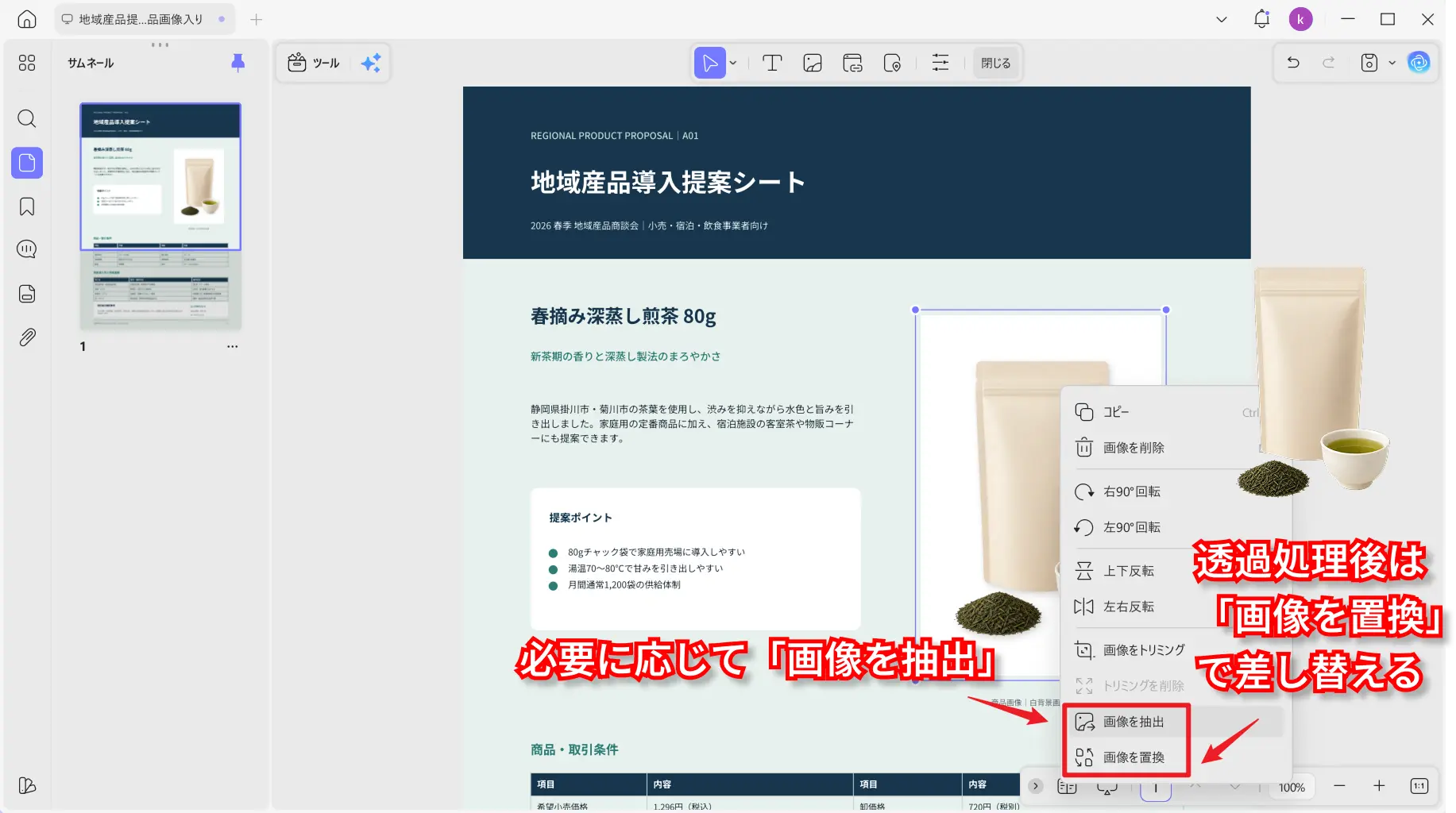Open the comments sidebar icon

click(x=27, y=249)
